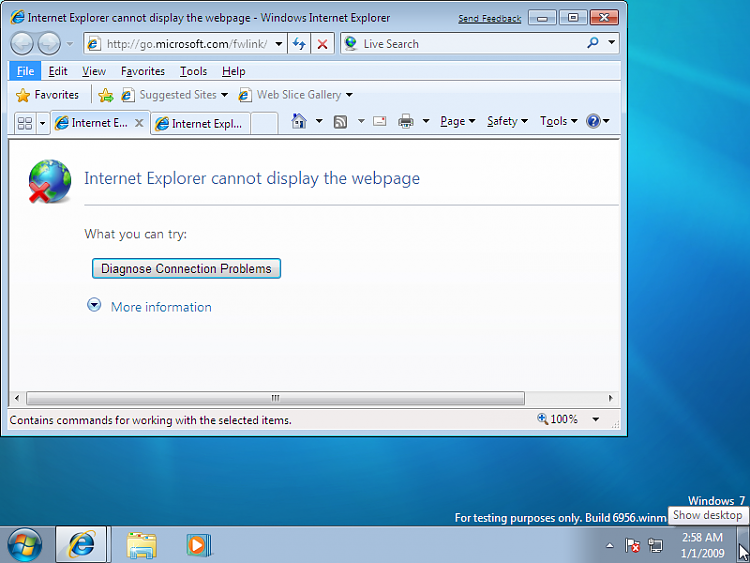Open the File menu
This screenshot has height=563, width=750.
(25, 71)
